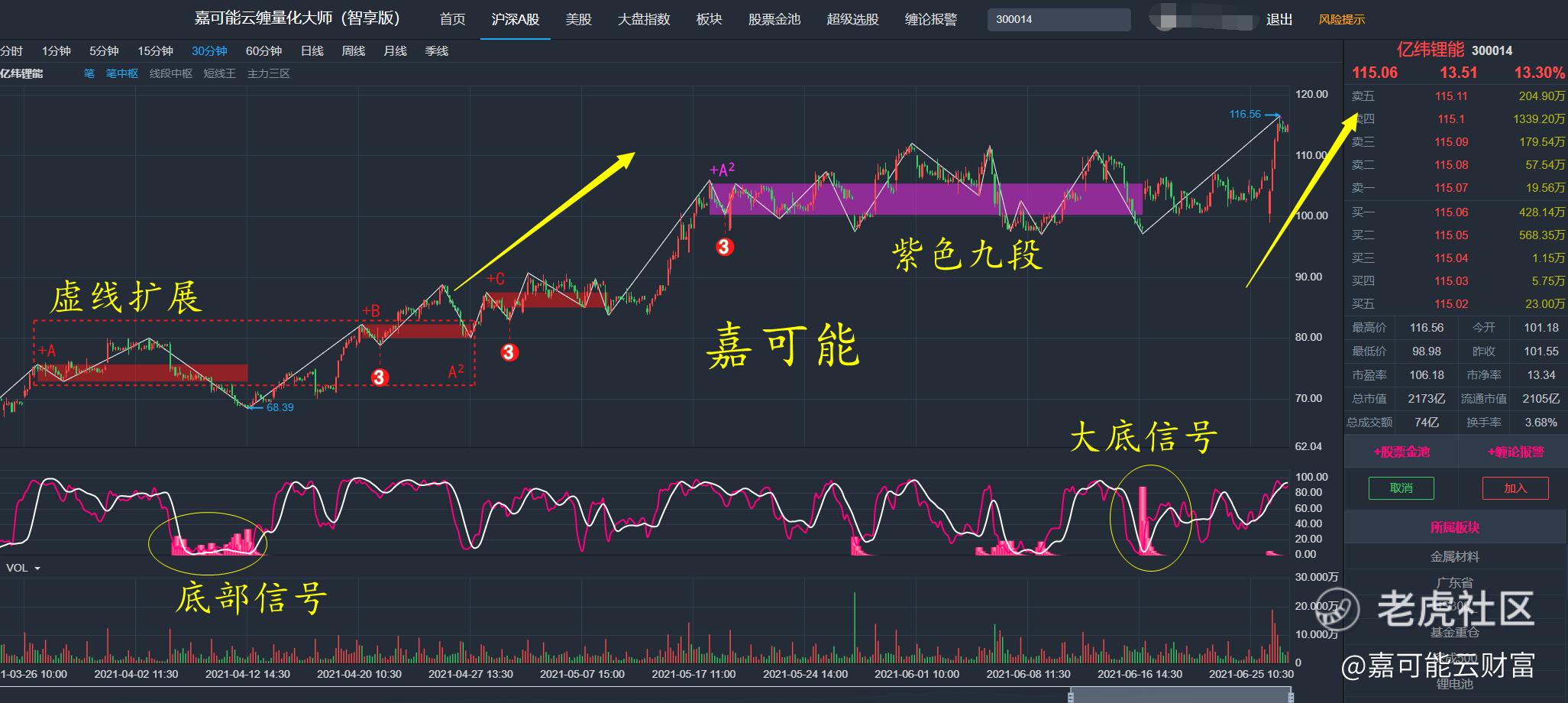Switch the chart to 周线 weekly
This screenshot has width=1568, height=703.
coord(353,51)
